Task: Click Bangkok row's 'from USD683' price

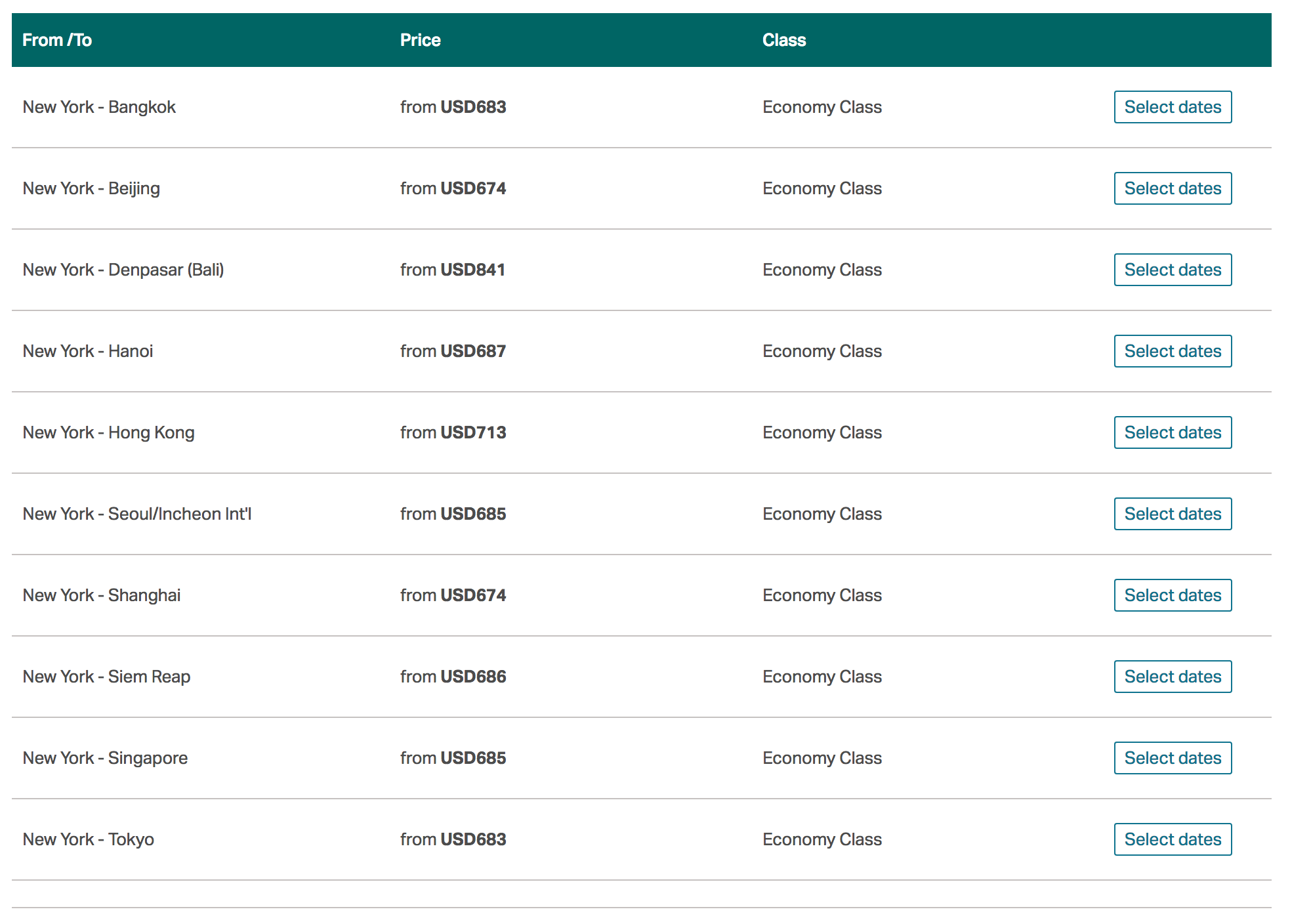Action: pyautogui.click(x=453, y=107)
